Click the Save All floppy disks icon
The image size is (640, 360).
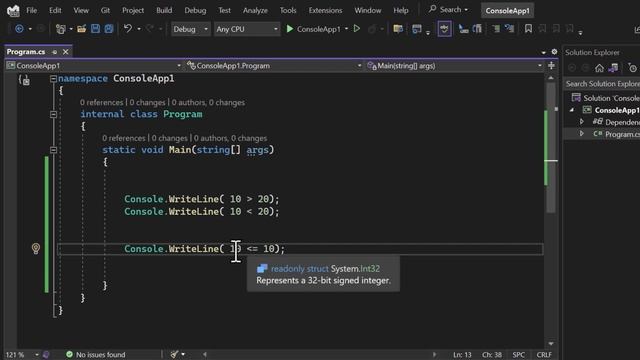pos(109,29)
